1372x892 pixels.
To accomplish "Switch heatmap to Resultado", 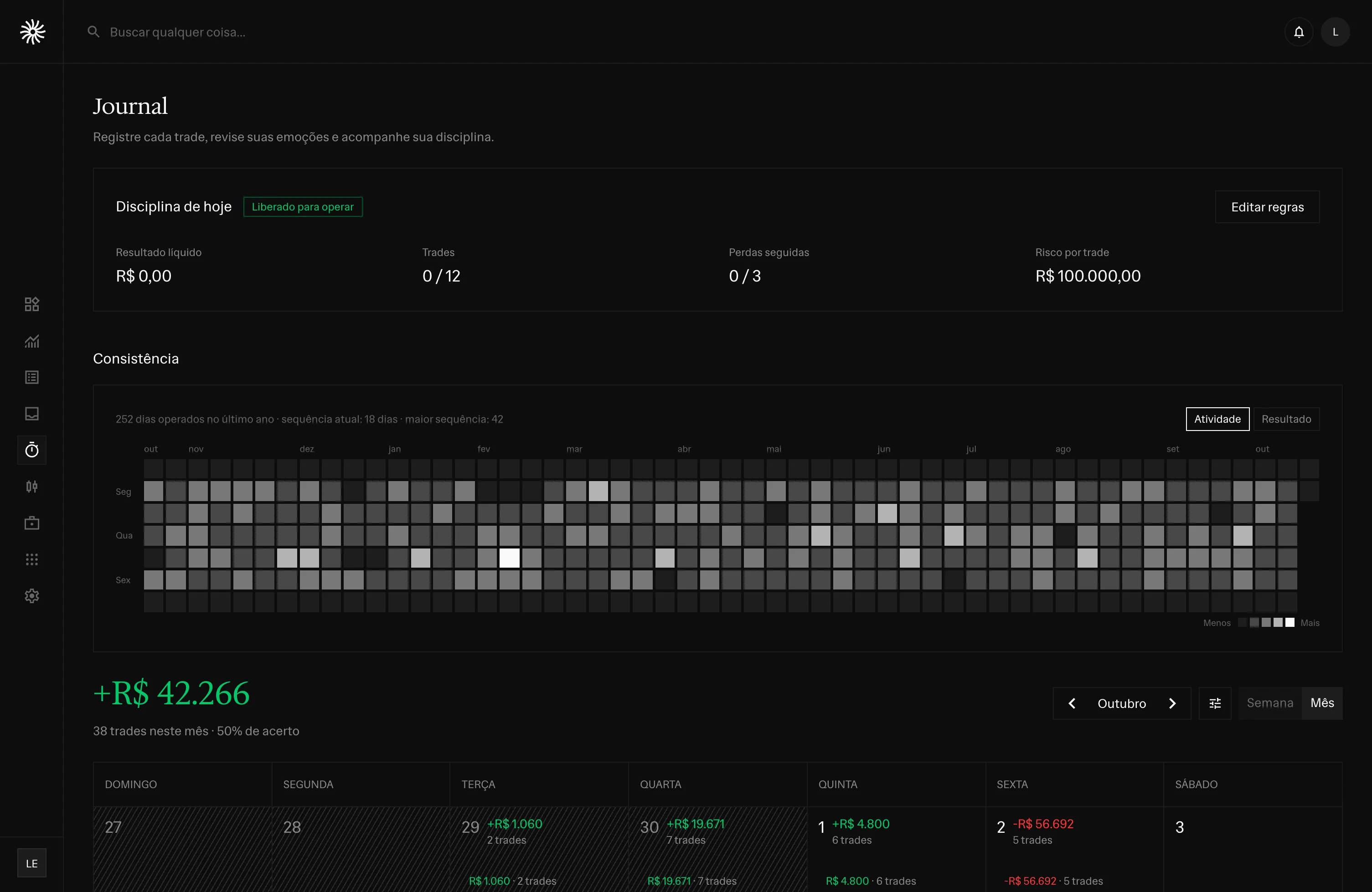I will [1286, 419].
